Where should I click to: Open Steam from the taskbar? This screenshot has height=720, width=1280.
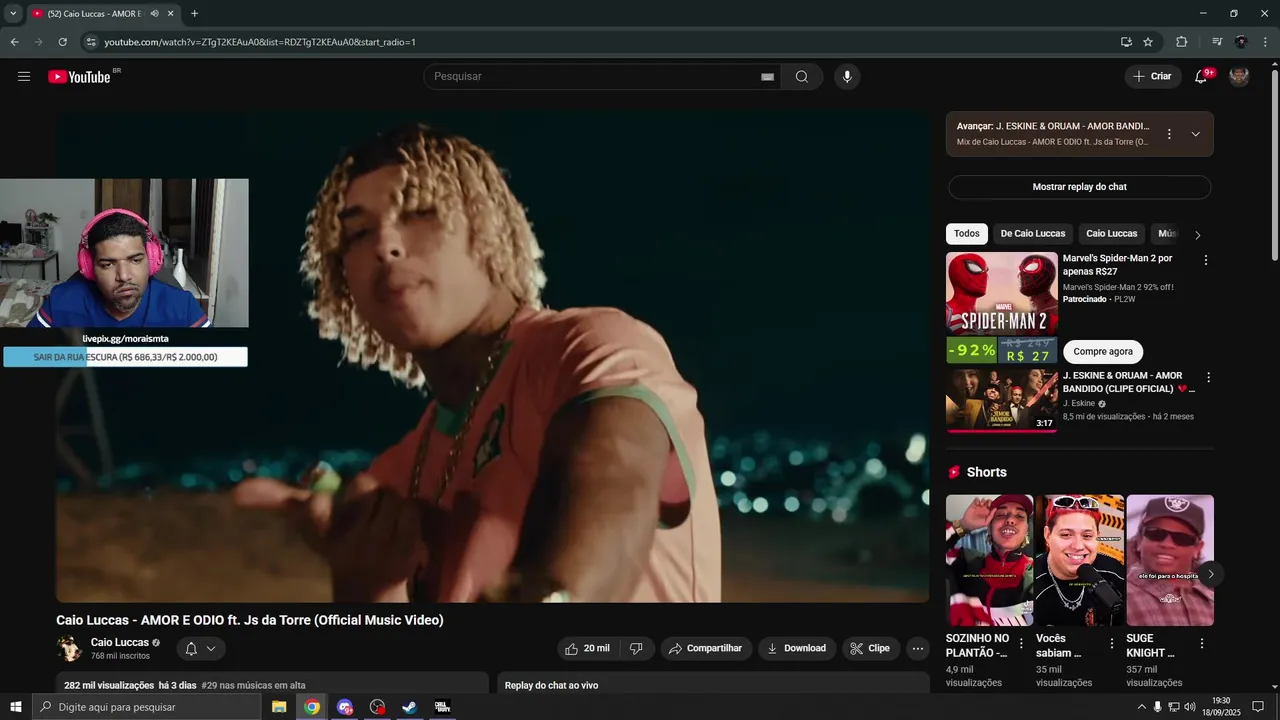[409, 707]
